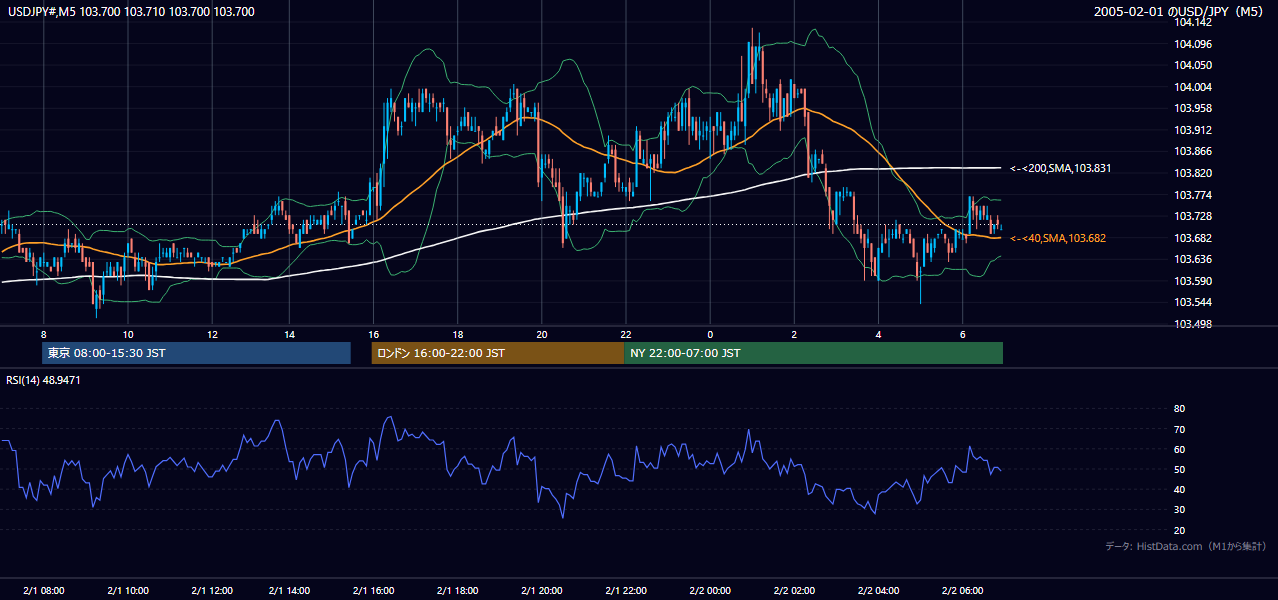Click the 103.774 price axis label
The width and height of the screenshot is (1278, 600).
(1194, 195)
